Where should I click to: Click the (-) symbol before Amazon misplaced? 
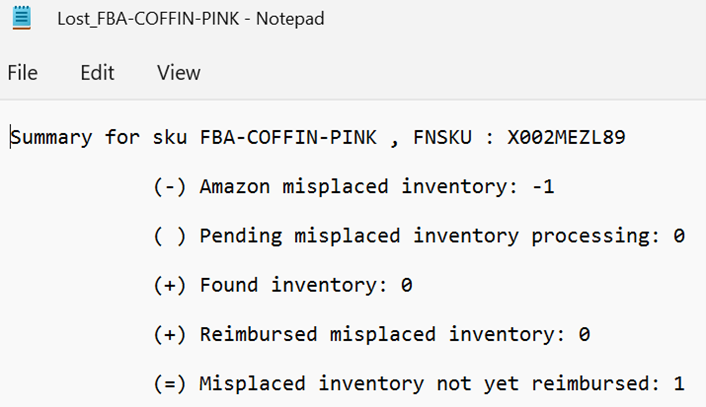[170, 187]
